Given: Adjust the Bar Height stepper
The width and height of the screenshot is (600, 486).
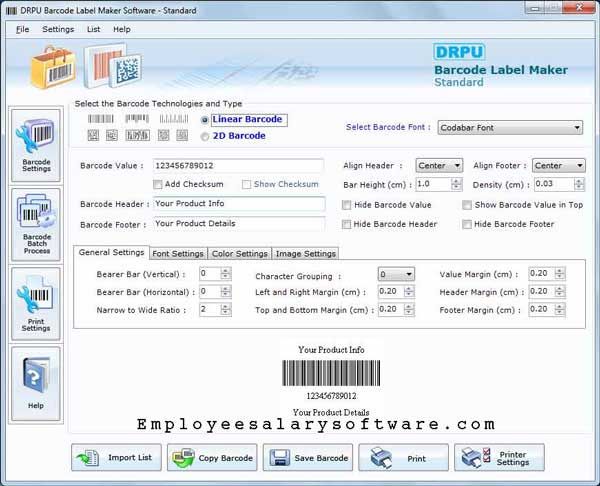Looking at the screenshot, I should tap(456, 184).
